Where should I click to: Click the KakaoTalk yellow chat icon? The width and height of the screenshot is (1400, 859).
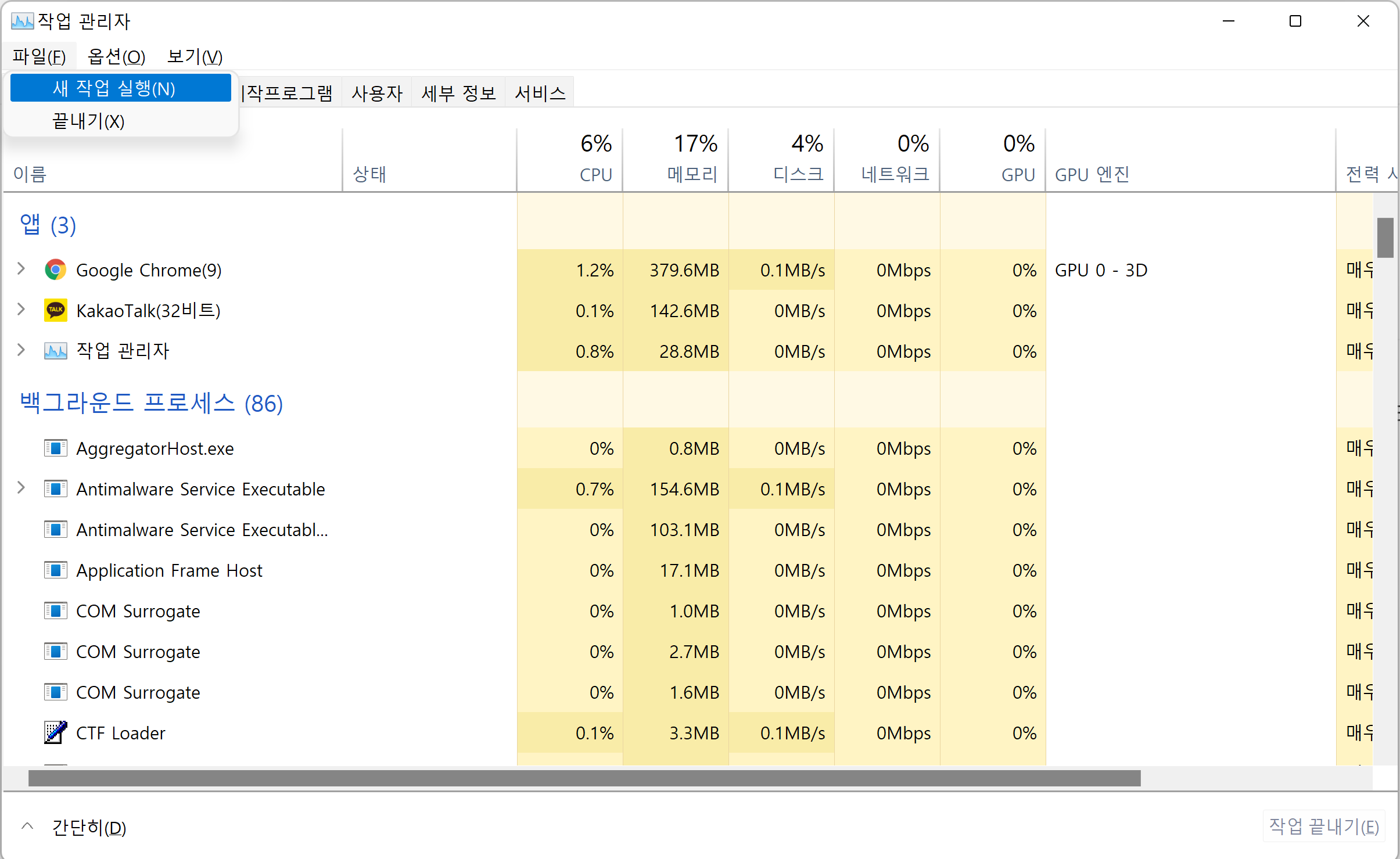tap(56, 311)
